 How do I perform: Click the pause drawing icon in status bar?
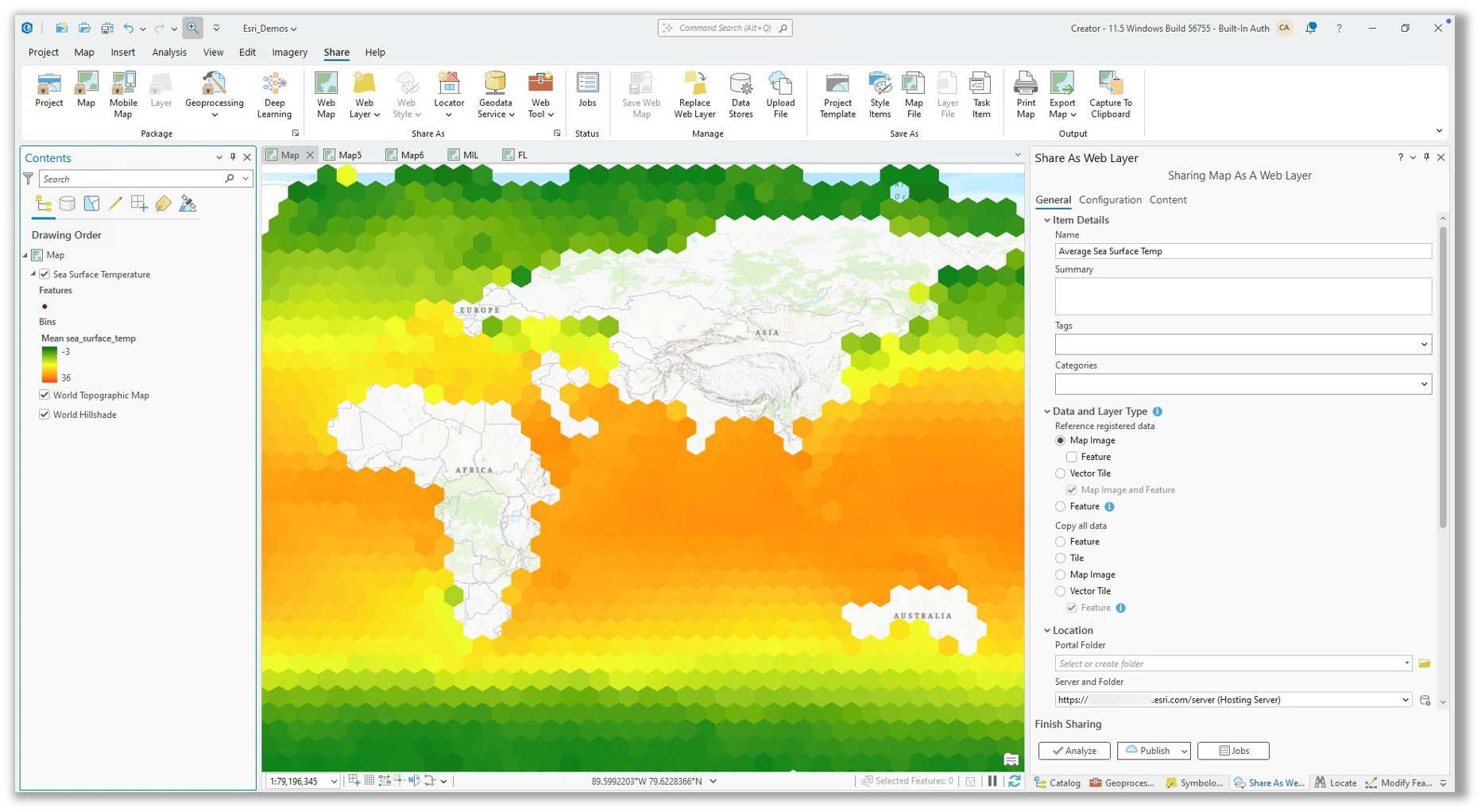click(992, 781)
